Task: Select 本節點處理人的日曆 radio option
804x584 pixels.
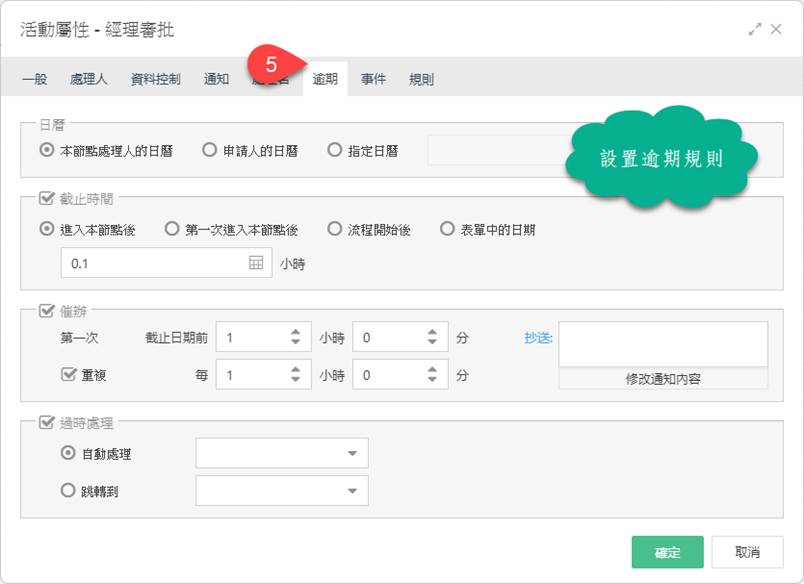Action: coord(47,150)
